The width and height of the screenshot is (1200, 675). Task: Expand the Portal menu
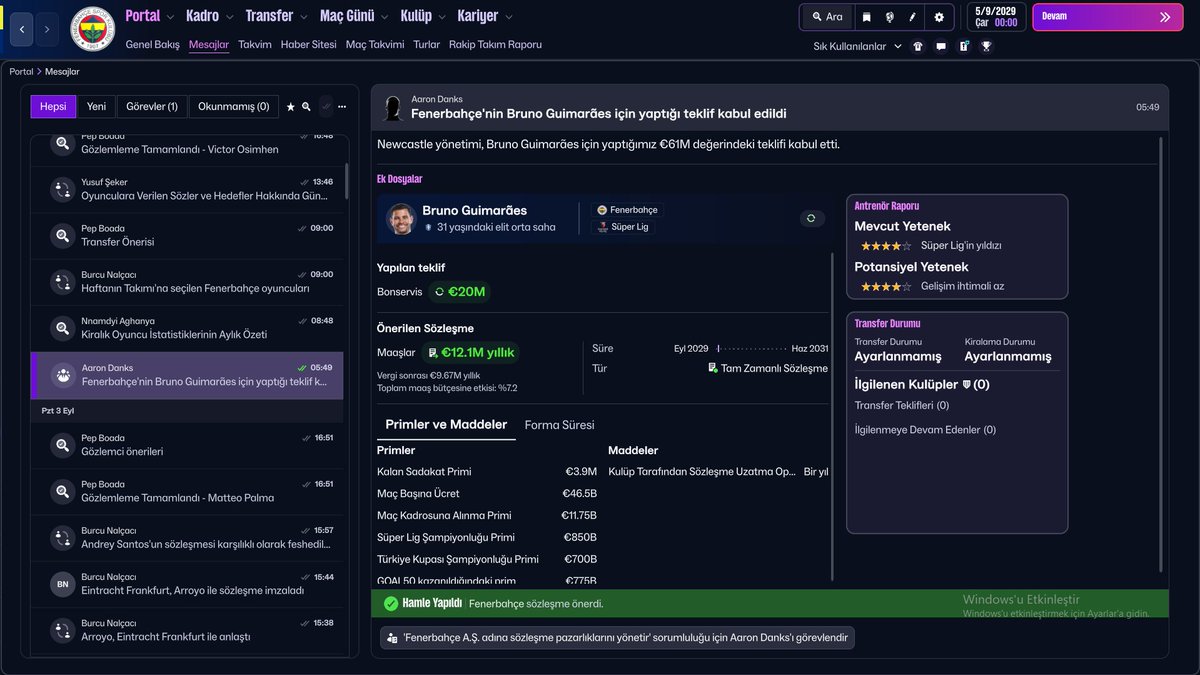click(x=150, y=16)
